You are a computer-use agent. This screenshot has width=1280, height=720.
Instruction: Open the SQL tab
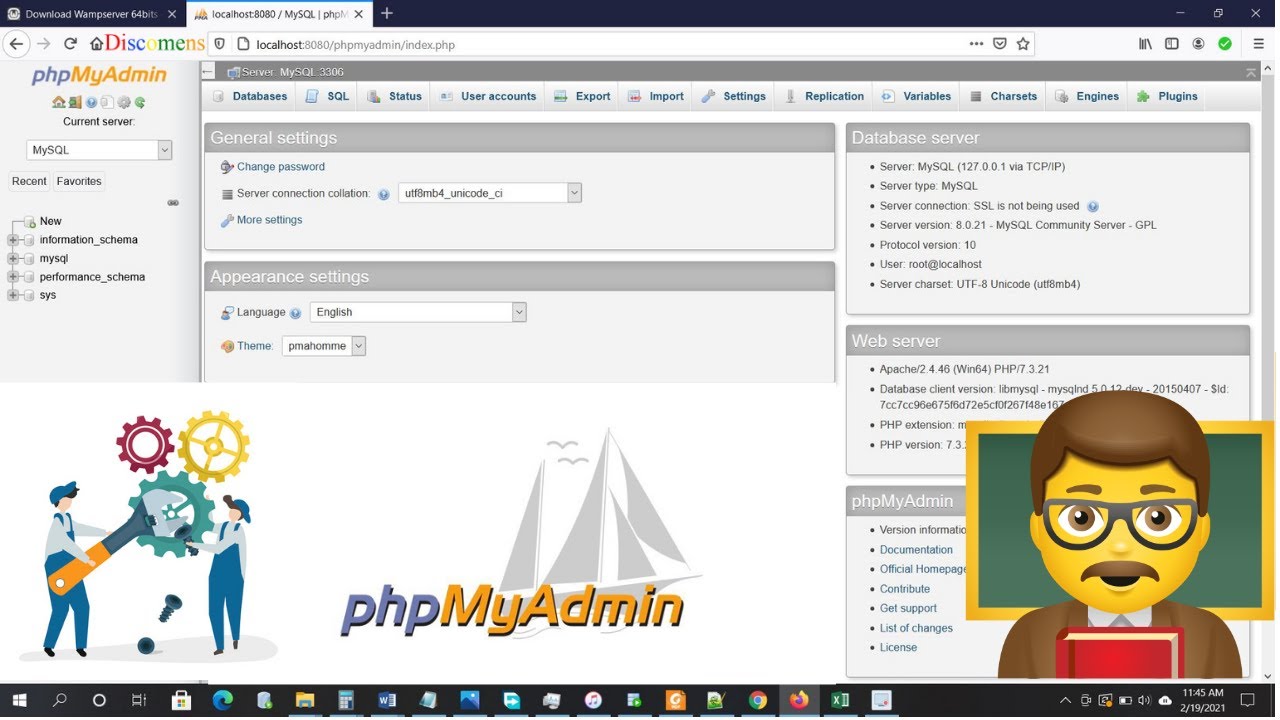pos(328,96)
